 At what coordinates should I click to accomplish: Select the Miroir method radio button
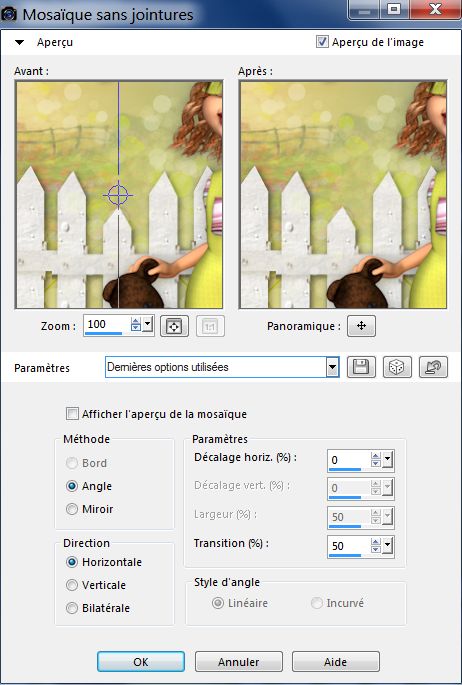[72, 509]
